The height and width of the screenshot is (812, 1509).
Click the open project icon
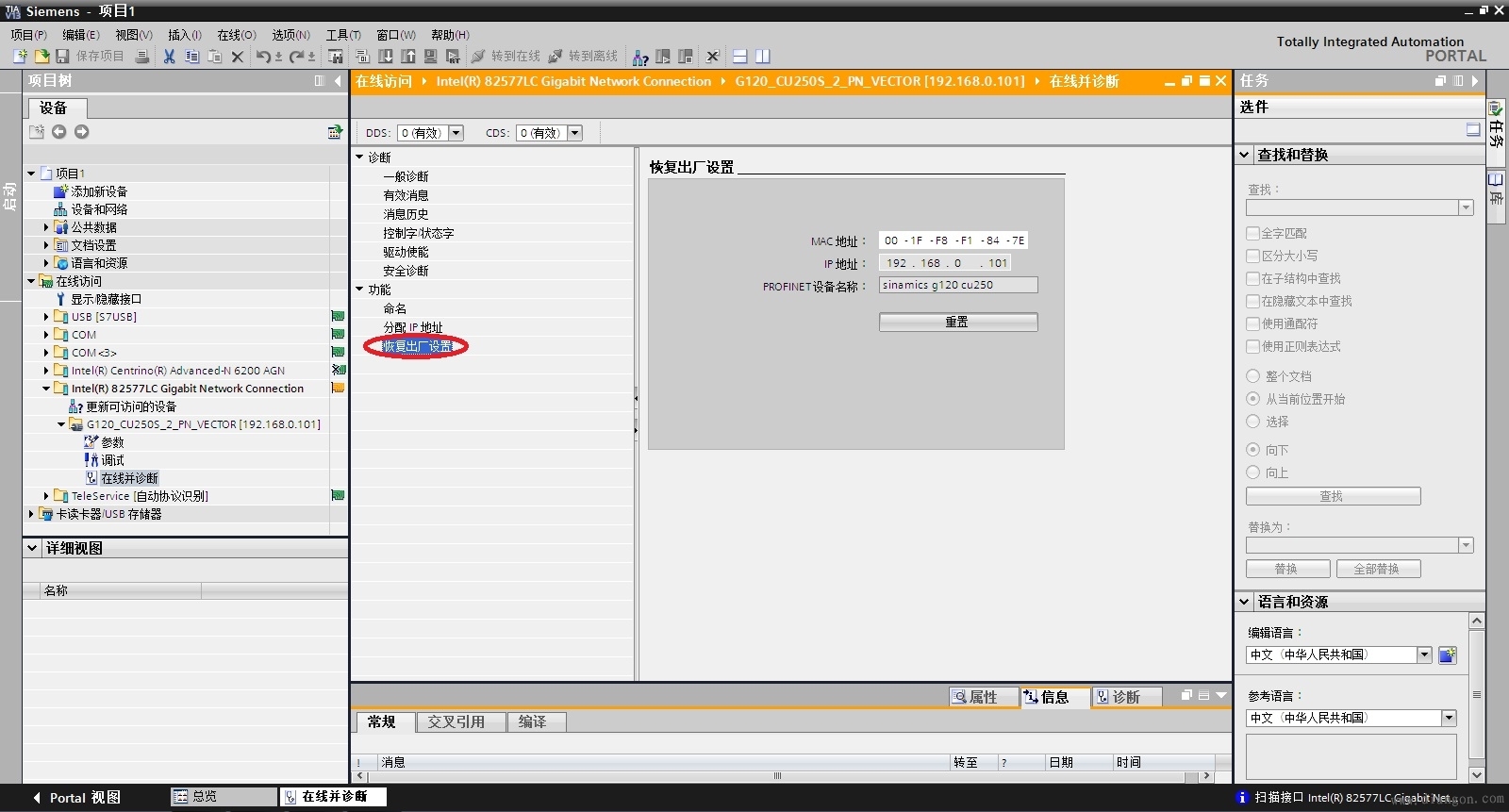[41, 57]
